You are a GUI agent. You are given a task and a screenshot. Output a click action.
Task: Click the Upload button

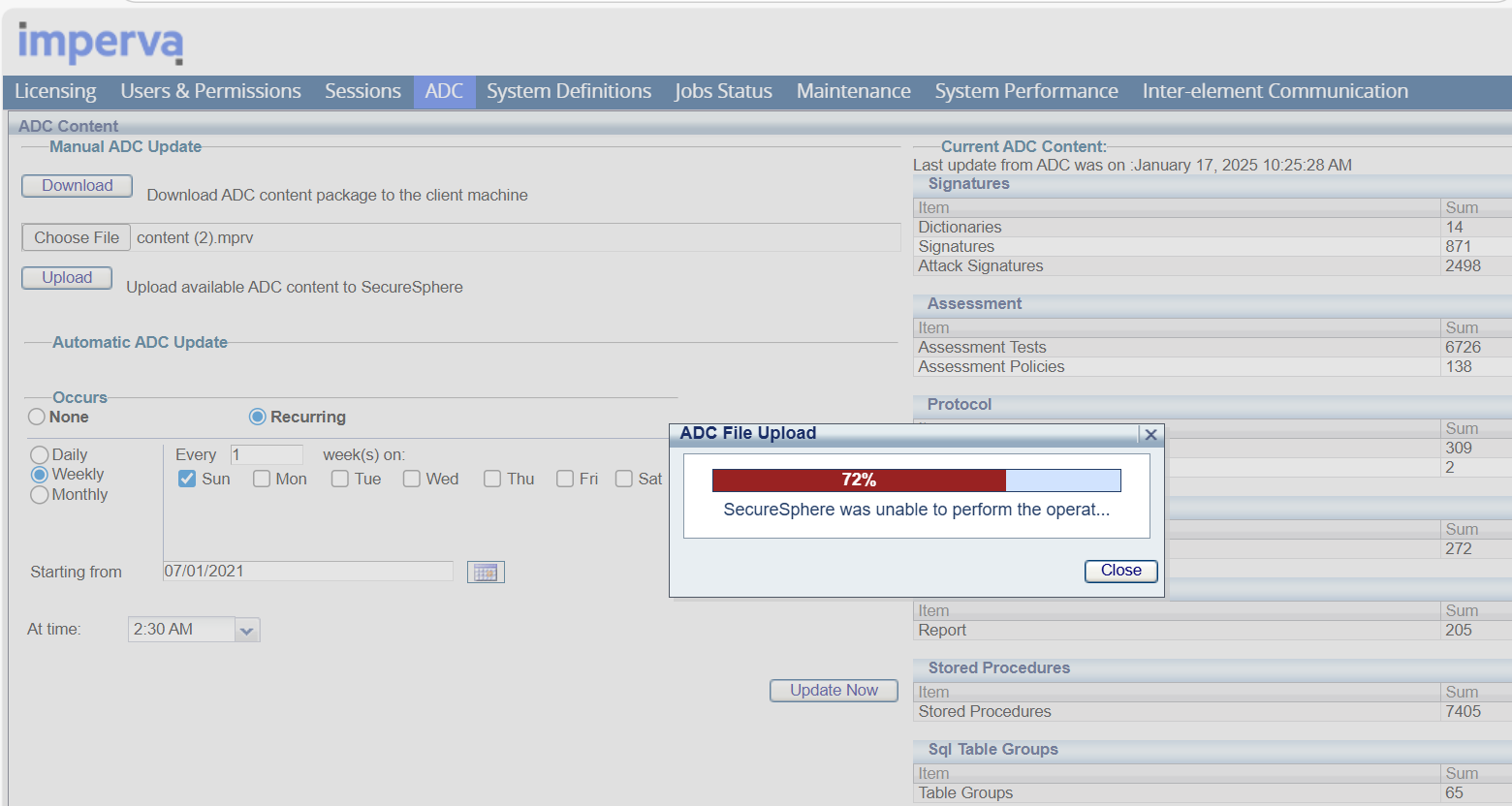coord(67,278)
